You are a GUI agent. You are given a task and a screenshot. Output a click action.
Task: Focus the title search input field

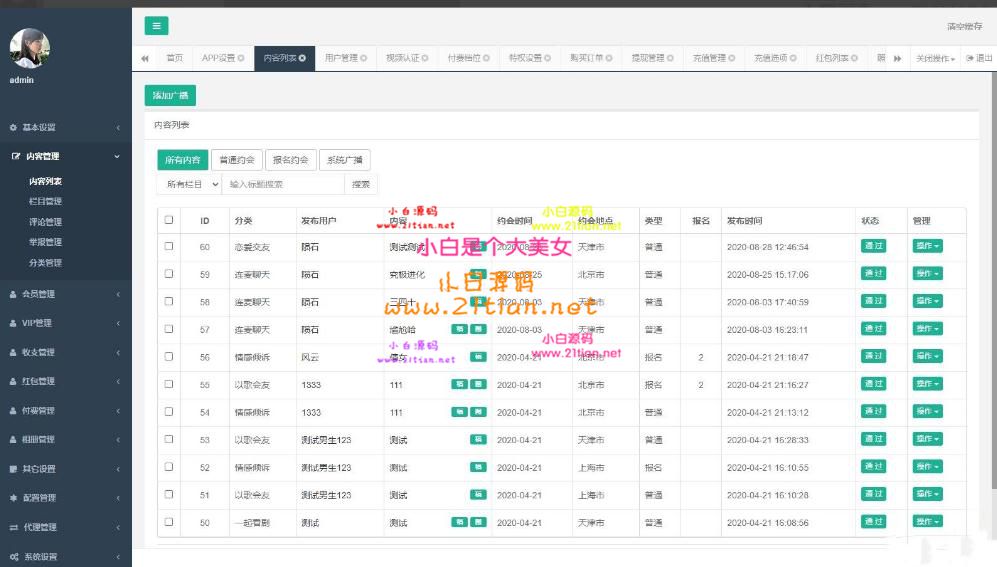283,184
